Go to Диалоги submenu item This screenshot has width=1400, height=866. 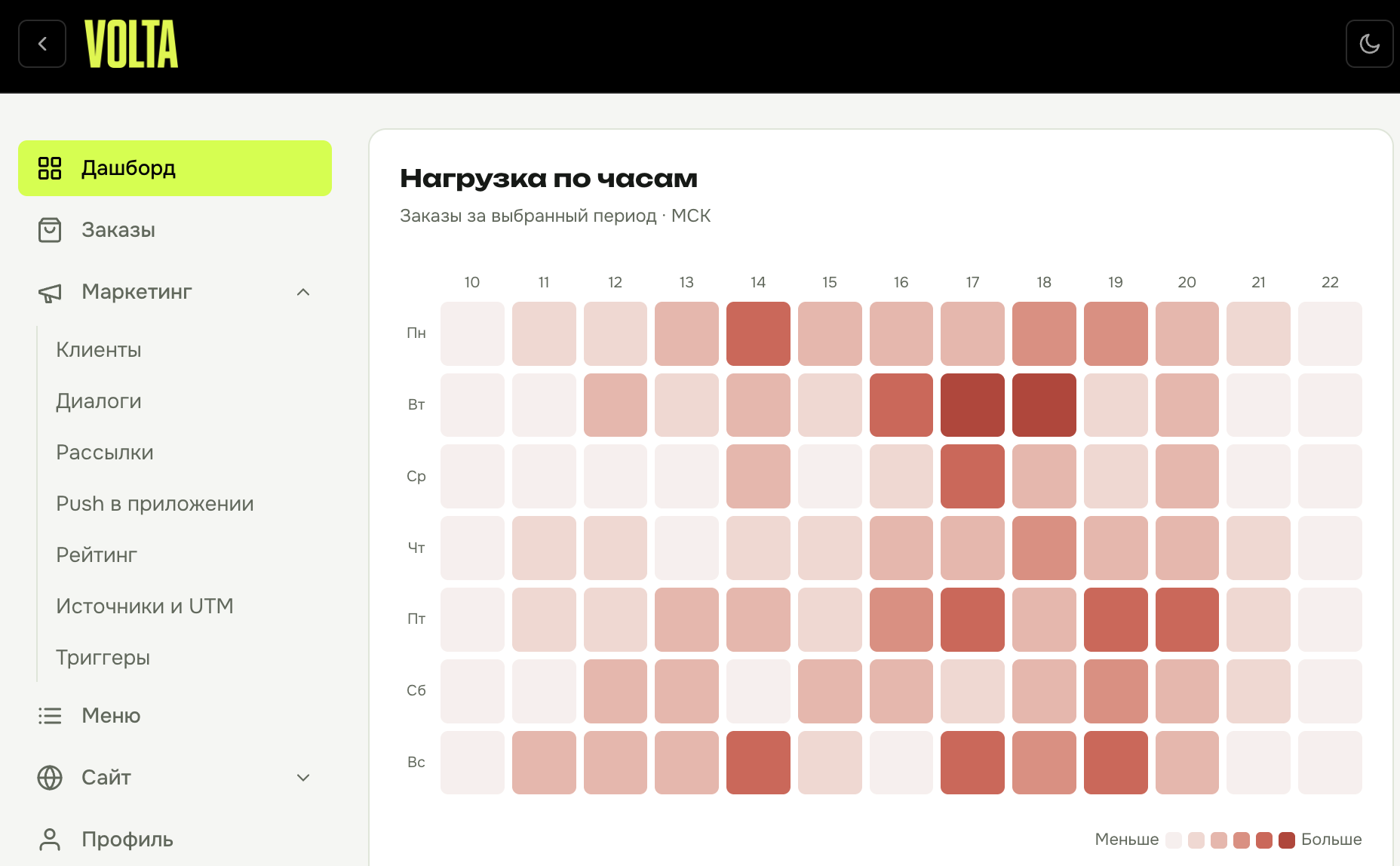pos(99,401)
